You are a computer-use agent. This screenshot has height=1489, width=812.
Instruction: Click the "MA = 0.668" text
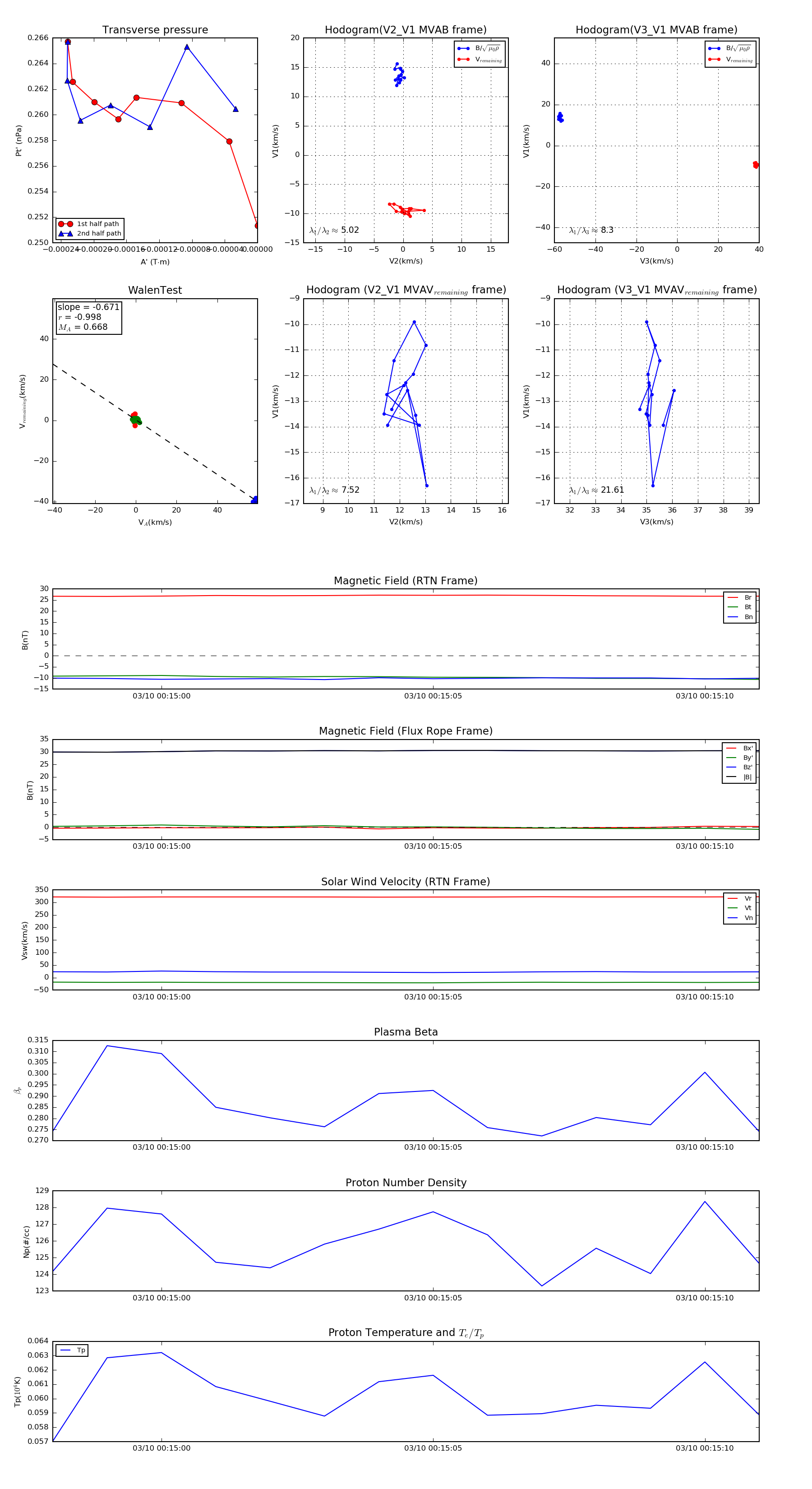(x=83, y=327)
